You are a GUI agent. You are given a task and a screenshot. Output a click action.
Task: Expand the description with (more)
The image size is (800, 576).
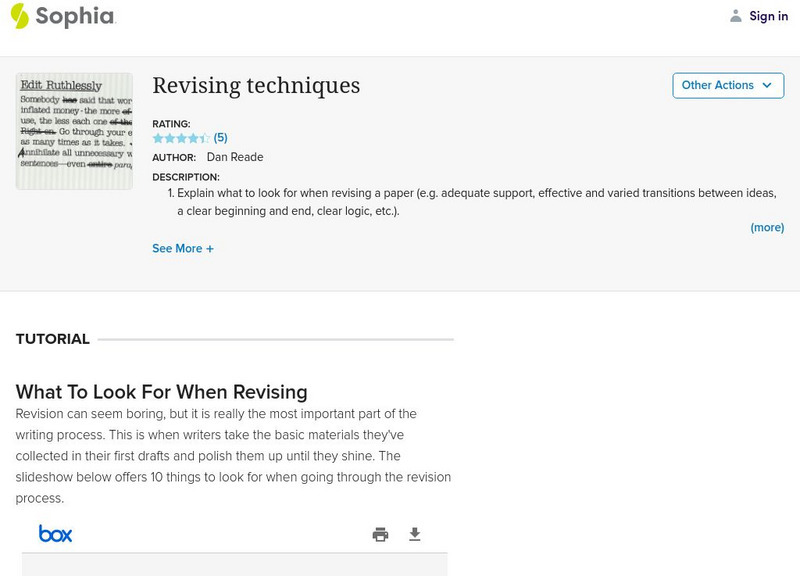[767, 228]
